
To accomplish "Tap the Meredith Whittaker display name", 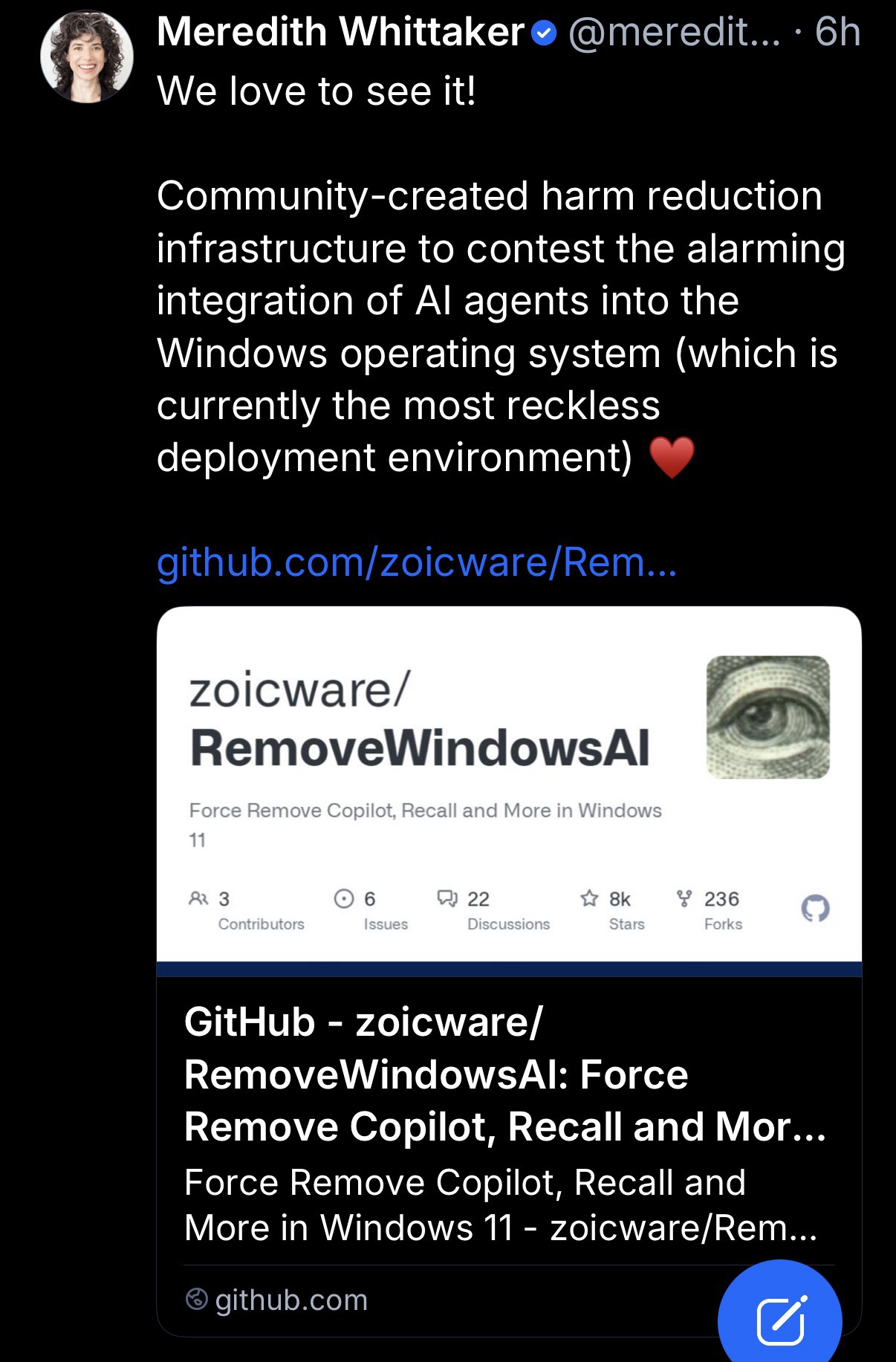I will tap(340, 33).
